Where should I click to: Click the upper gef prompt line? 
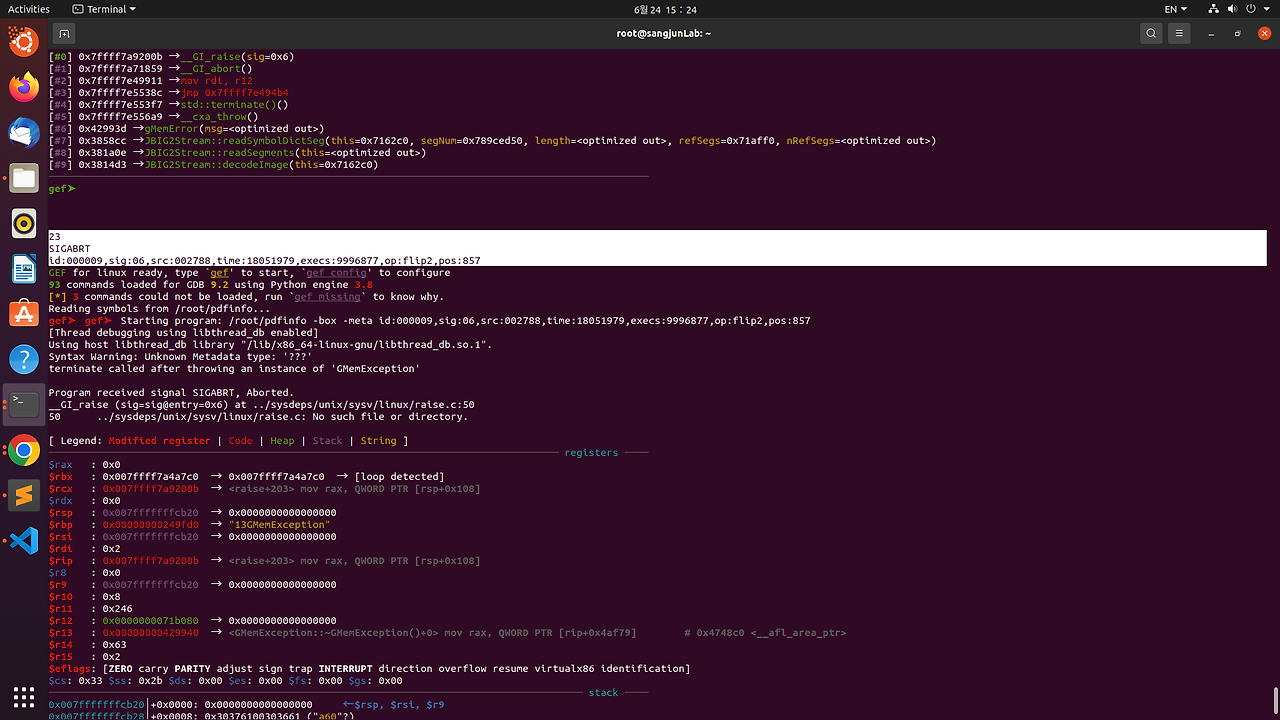click(x=62, y=188)
